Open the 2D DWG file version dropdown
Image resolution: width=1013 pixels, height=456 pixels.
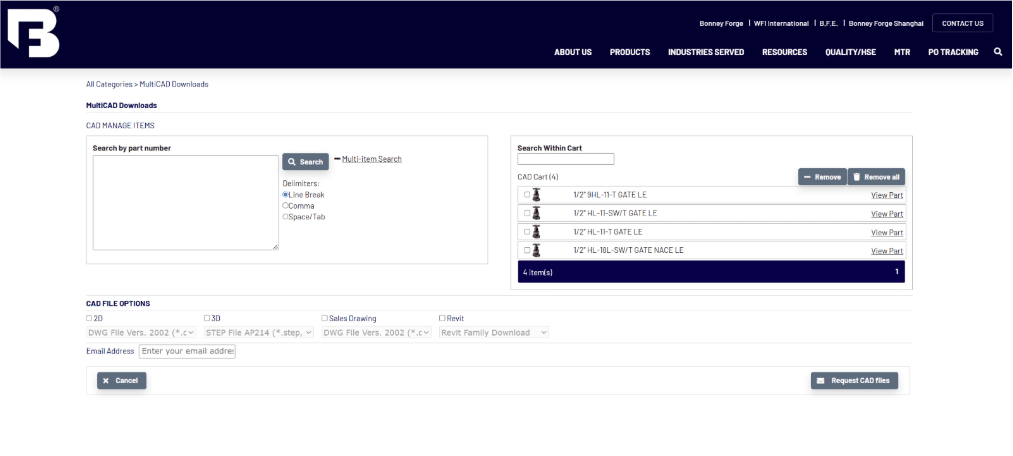[x=141, y=333]
